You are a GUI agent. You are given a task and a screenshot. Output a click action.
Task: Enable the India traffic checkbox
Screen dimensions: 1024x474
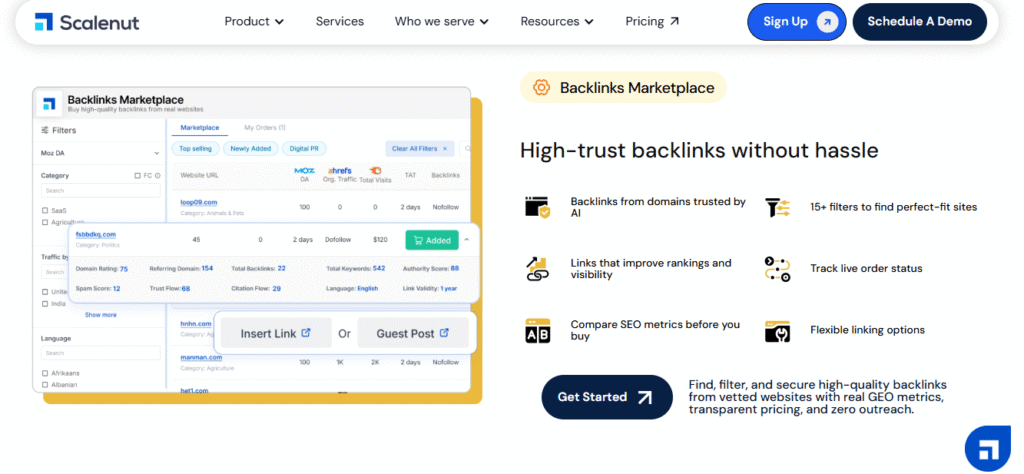[45, 304]
